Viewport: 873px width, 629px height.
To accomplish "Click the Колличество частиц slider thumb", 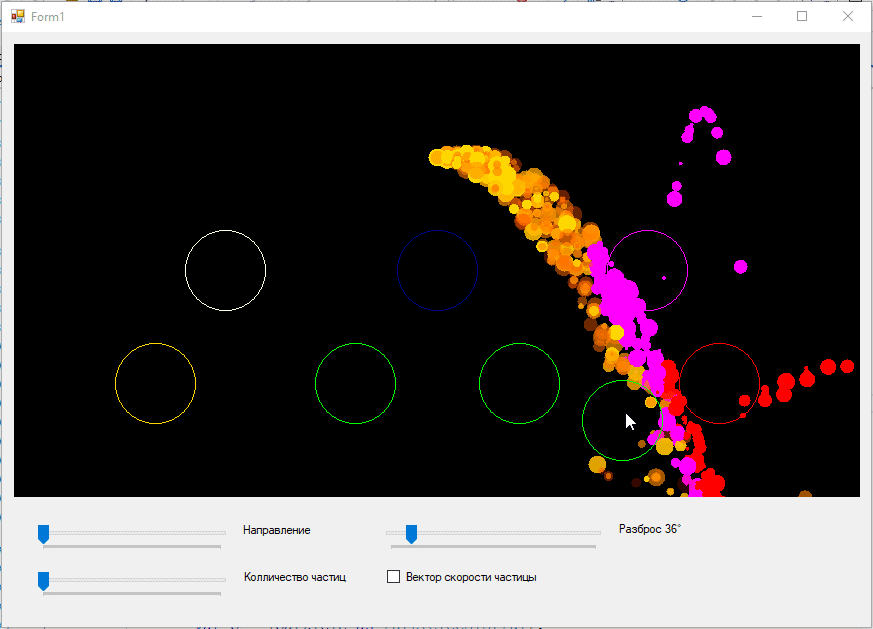I will click(43, 581).
